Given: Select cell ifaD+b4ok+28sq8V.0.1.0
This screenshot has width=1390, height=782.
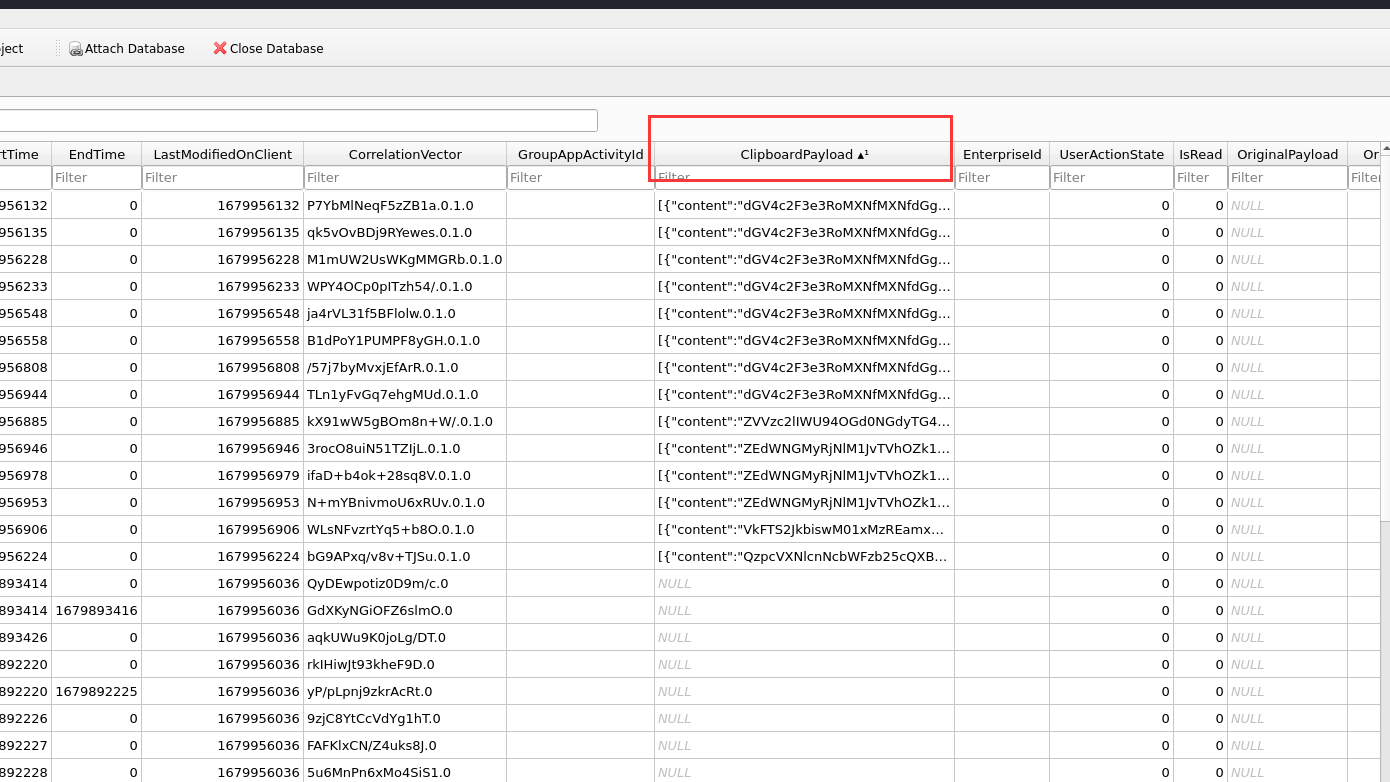Looking at the screenshot, I should click(x=405, y=475).
